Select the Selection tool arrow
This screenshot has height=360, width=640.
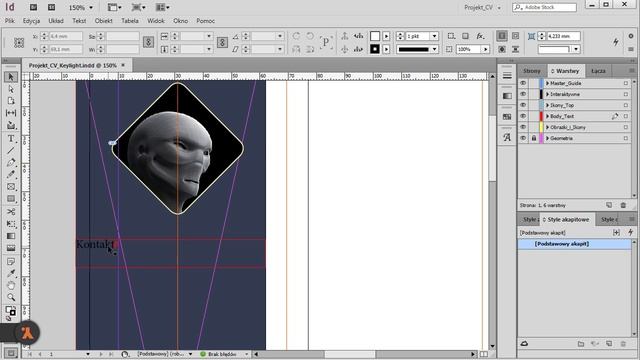11,77
